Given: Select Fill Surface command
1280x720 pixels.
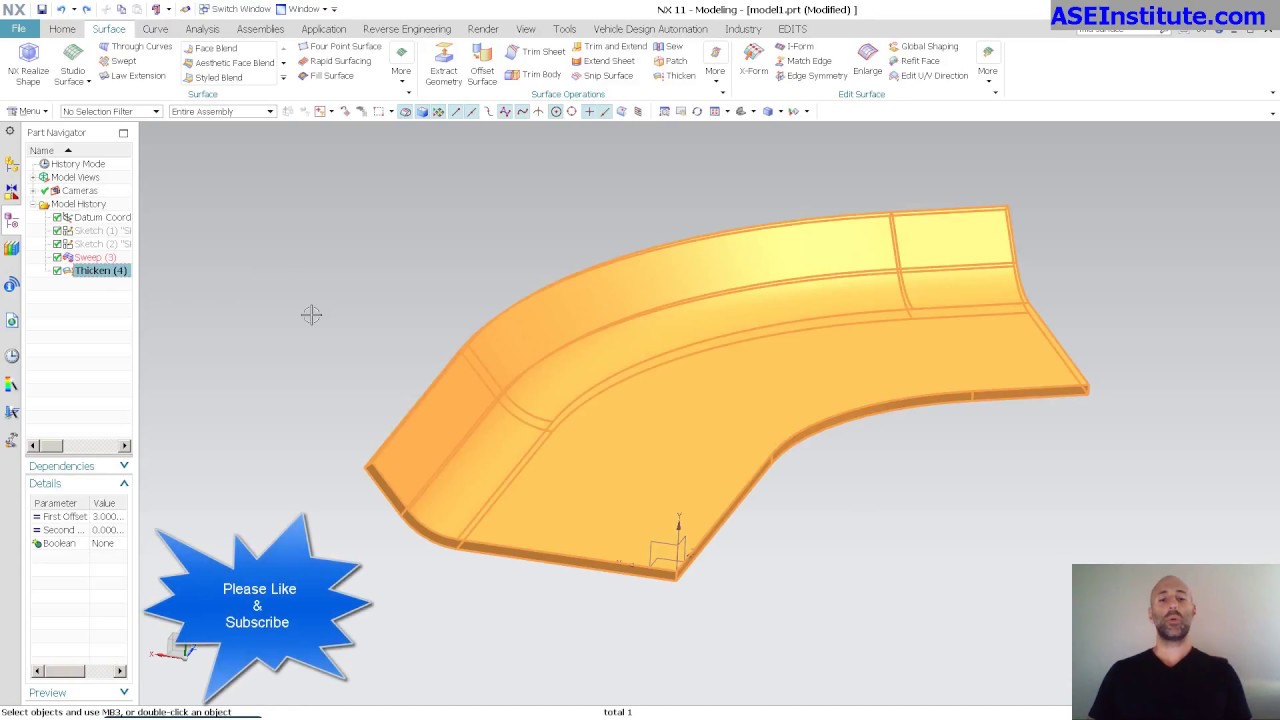Looking at the screenshot, I should [x=325, y=76].
